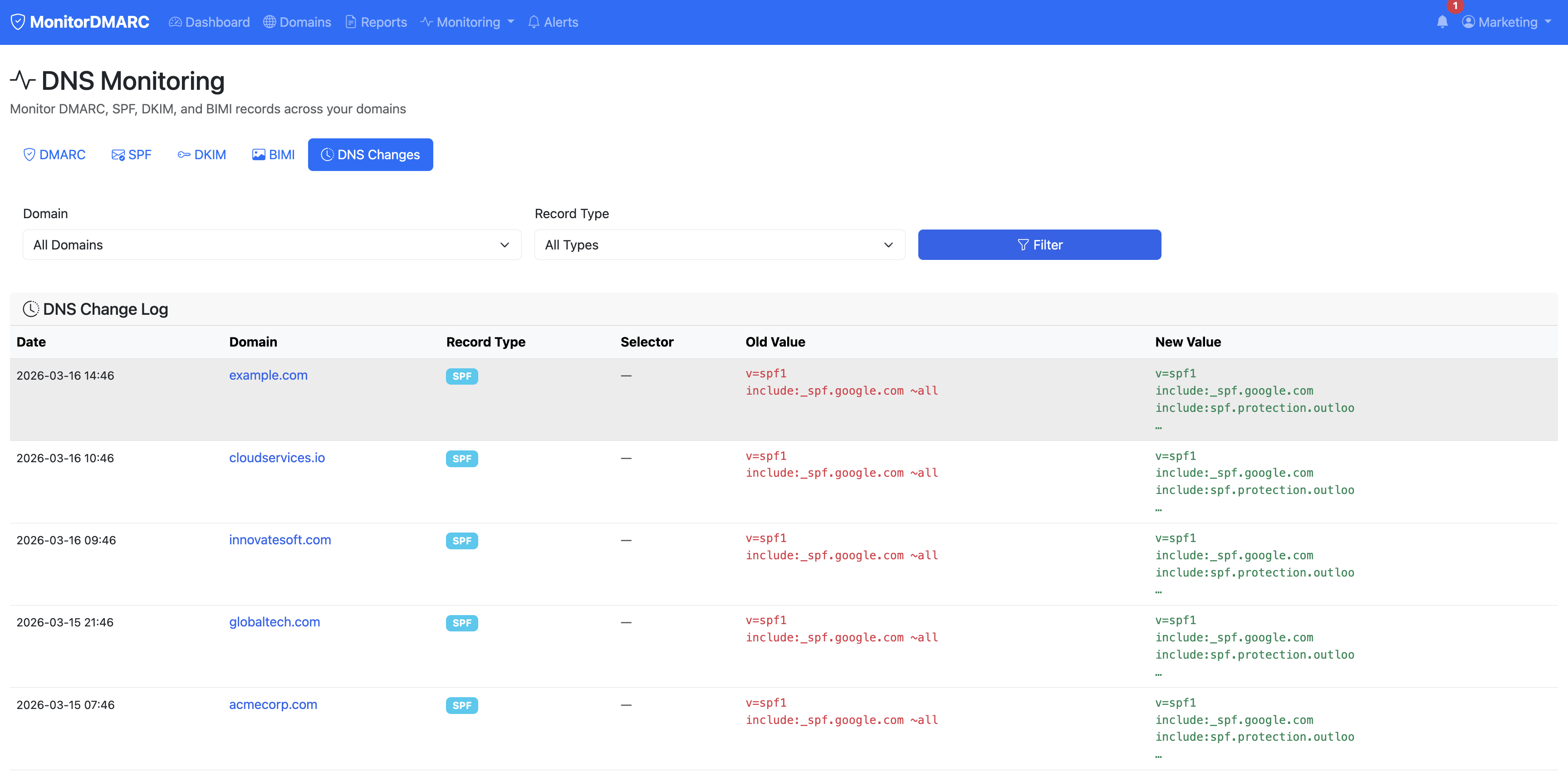Click the old SPF value for example.com

pos(842,382)
